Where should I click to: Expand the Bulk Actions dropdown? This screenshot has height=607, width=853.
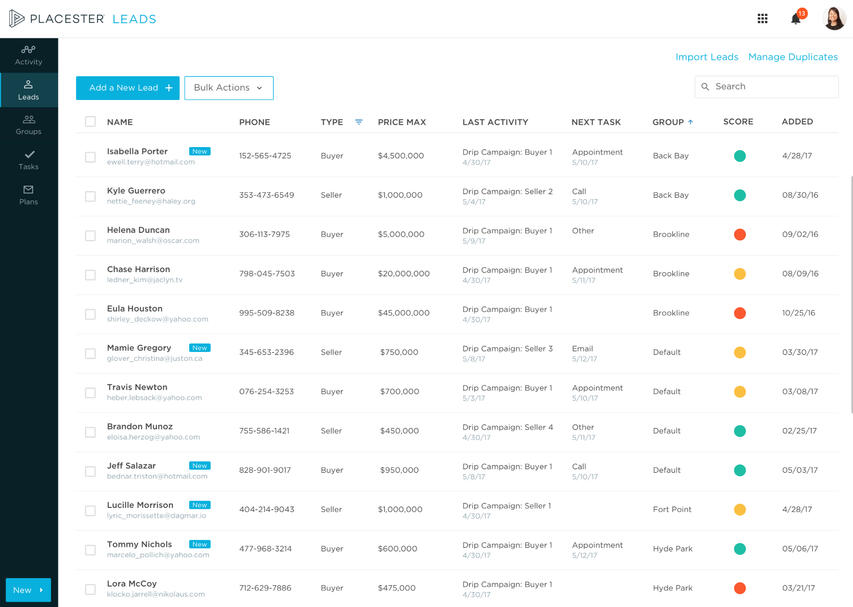pyautogui.click(x=228, y=88)
